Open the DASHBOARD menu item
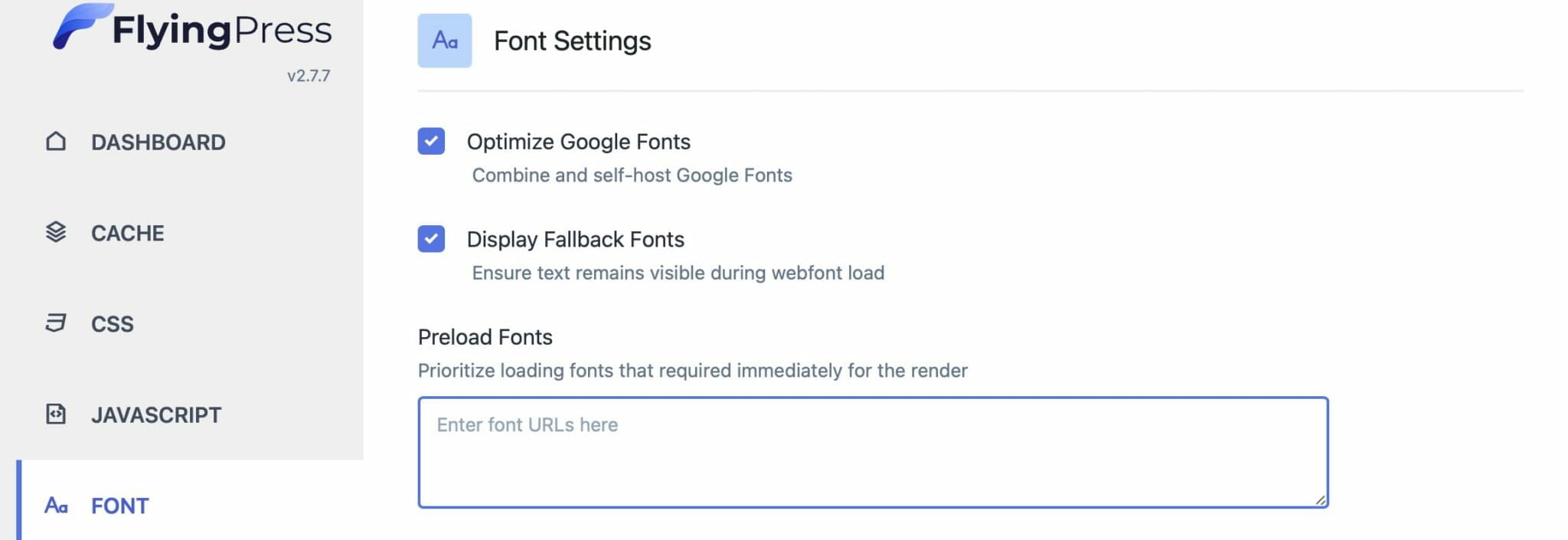Screen dimensions: 1568x540 tap(158, 142)
